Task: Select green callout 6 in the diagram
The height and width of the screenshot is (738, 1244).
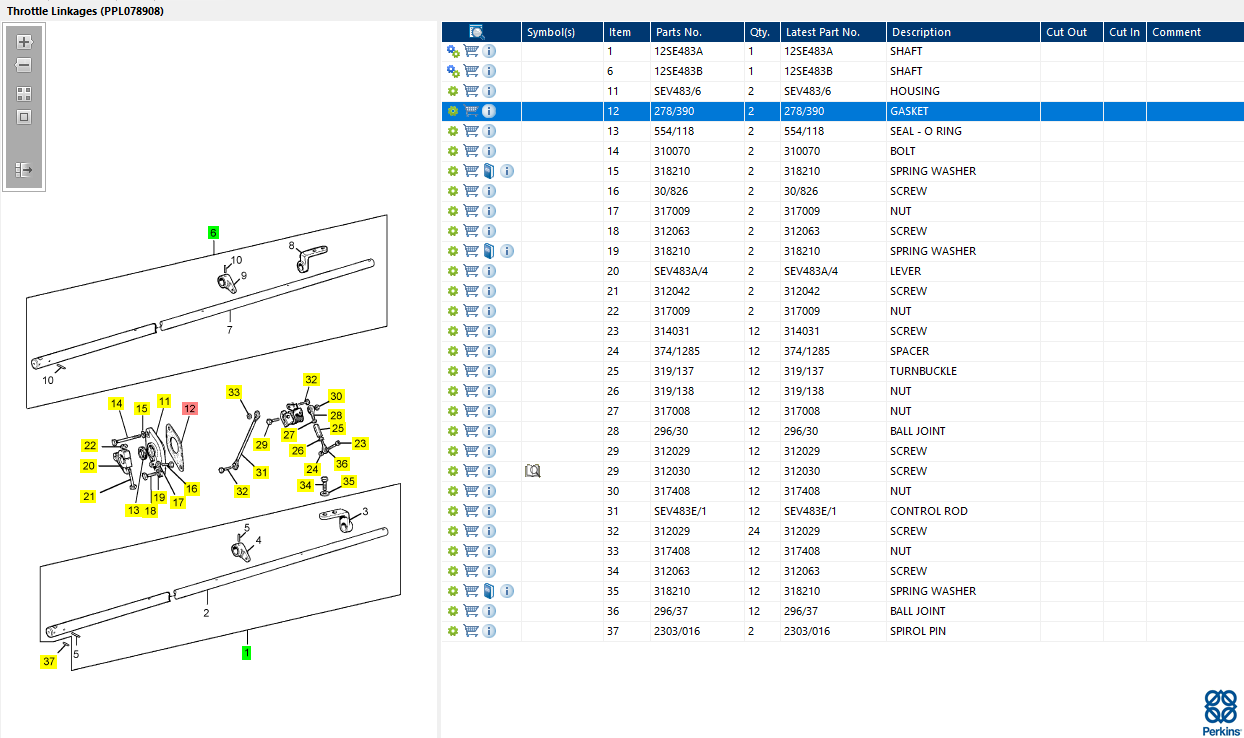Action: pyautogui.click(x=213, y=232)
